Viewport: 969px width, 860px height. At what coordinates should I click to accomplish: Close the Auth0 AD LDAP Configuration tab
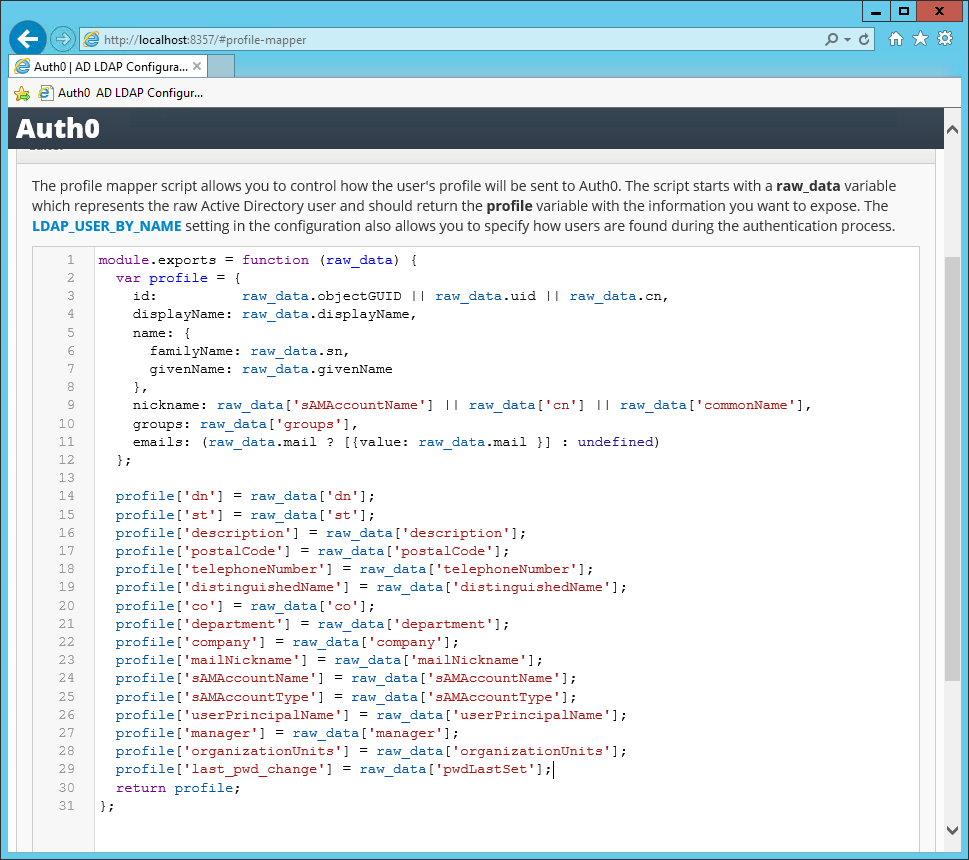coord(197,65)
